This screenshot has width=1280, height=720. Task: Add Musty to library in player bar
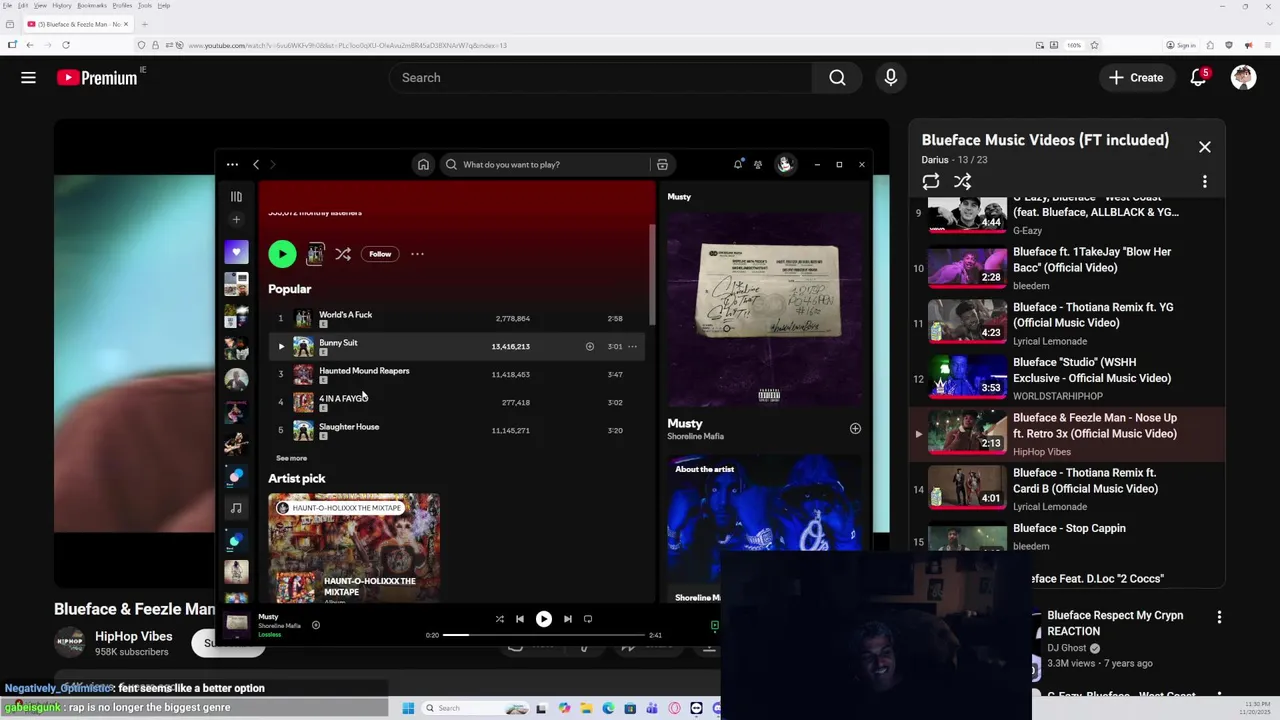point(316,625)
